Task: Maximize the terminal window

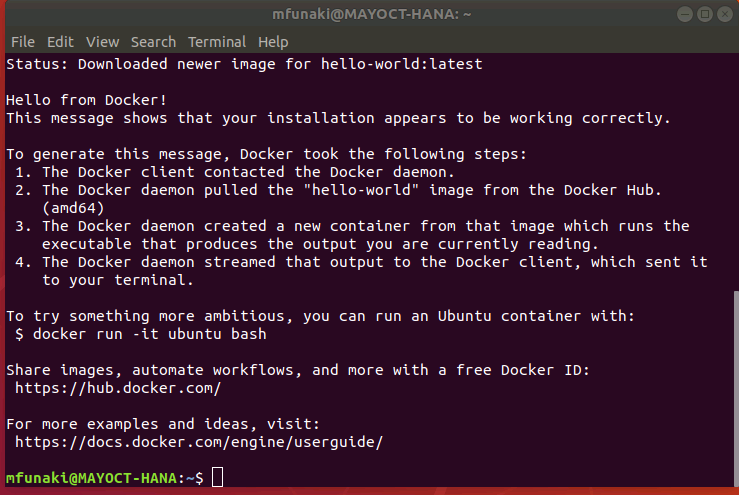Action: coord(705,14)
